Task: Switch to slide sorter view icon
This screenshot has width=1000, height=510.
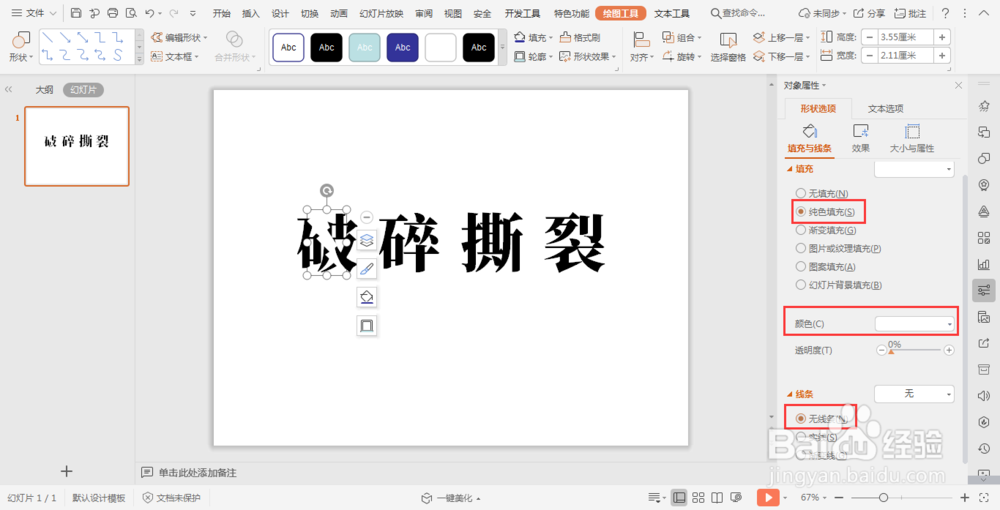Action: [x=698, y=497]
